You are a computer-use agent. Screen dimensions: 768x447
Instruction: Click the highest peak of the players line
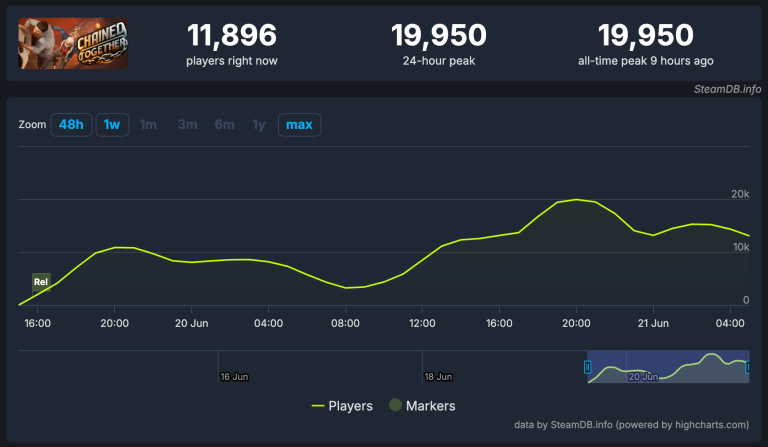coord(577,200)
